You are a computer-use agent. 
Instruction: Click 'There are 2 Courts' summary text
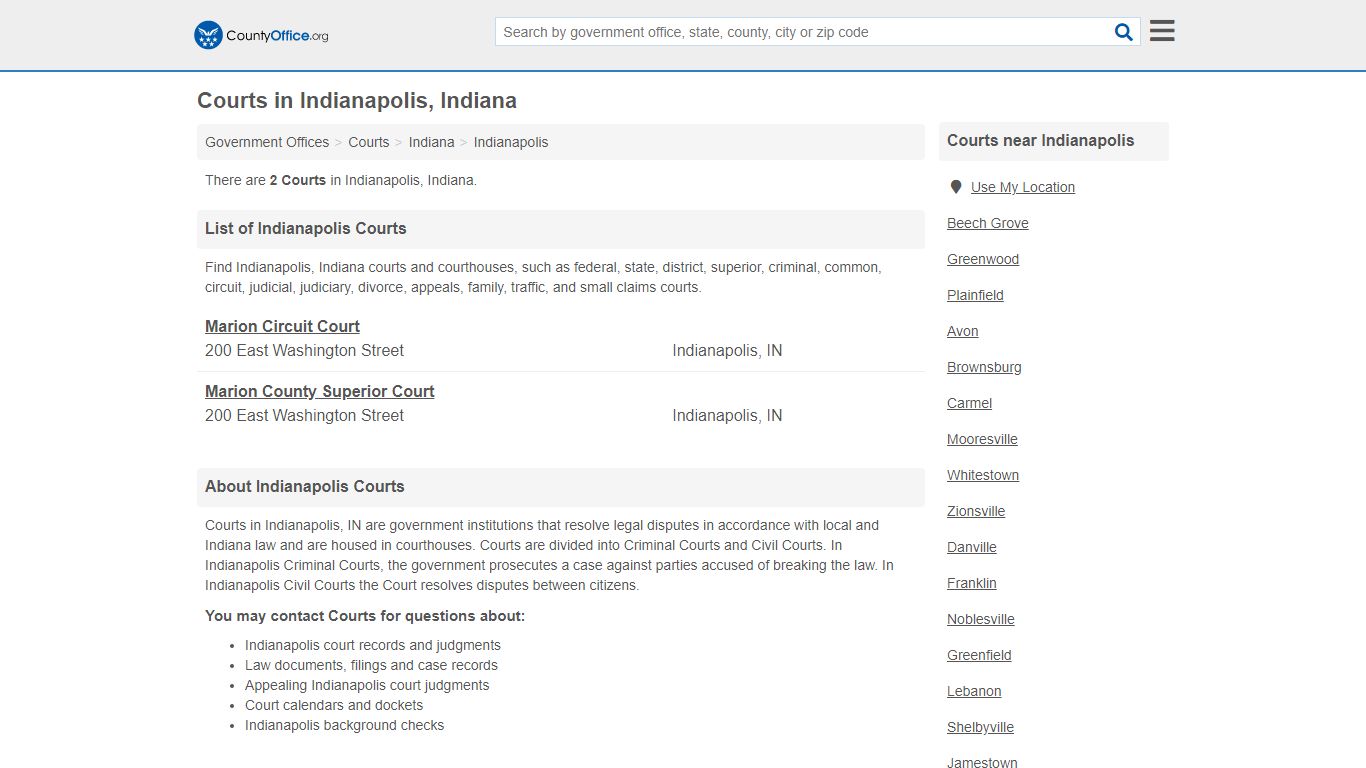pyautogui.click(x=341, y=181)
